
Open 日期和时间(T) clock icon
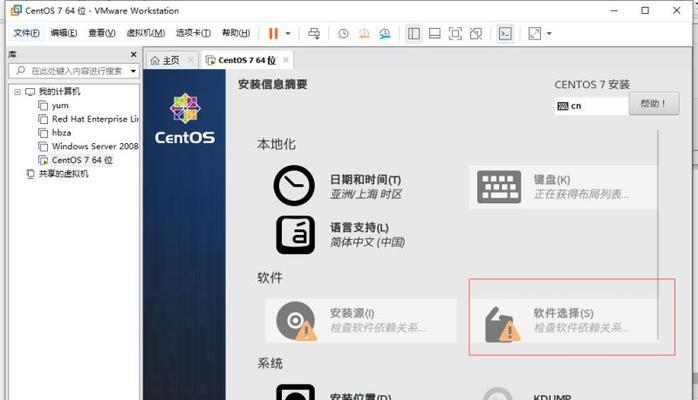[x=294, y=186]
